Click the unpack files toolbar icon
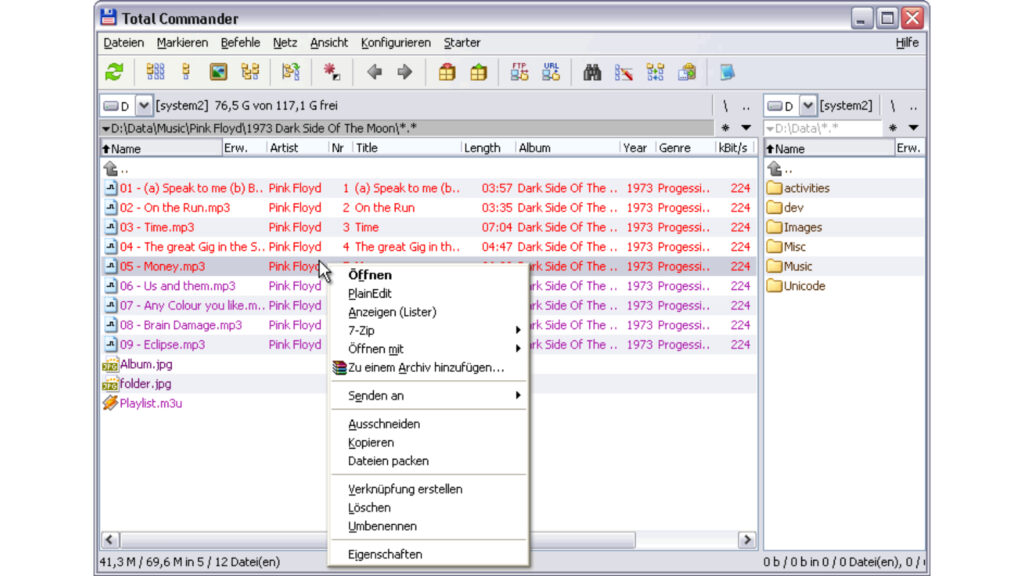The width and height of the screenshot is (1024, 576). click(479, 72)
